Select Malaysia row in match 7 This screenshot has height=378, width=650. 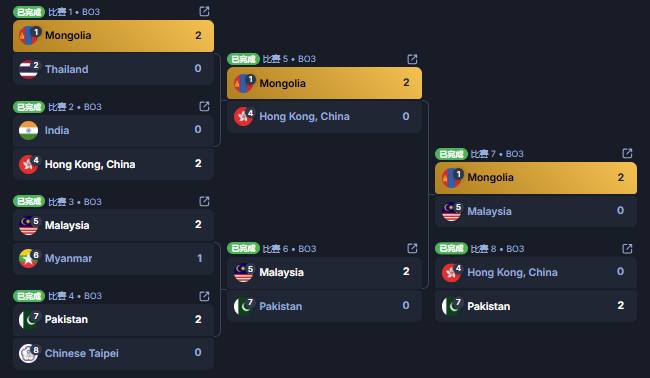pyautogui.click(x=536, y=211)
